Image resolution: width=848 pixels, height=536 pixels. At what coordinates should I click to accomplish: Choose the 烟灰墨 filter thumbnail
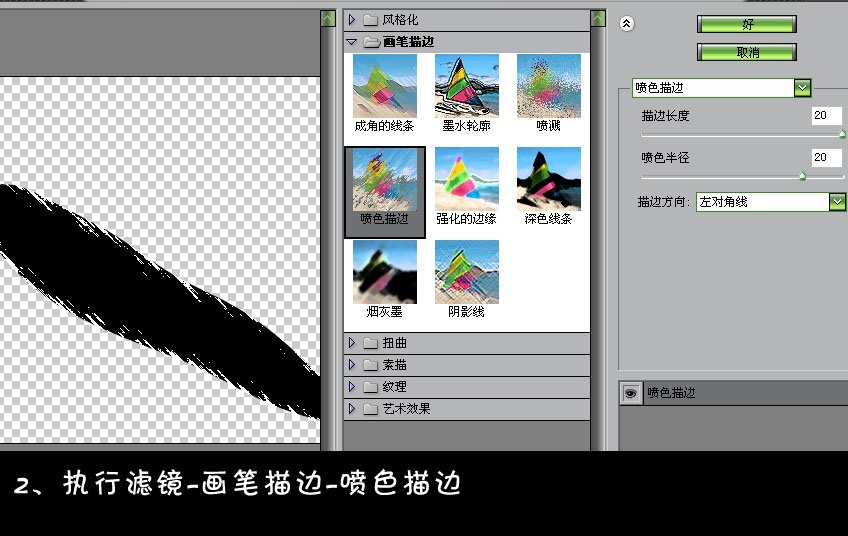[385, 272]
